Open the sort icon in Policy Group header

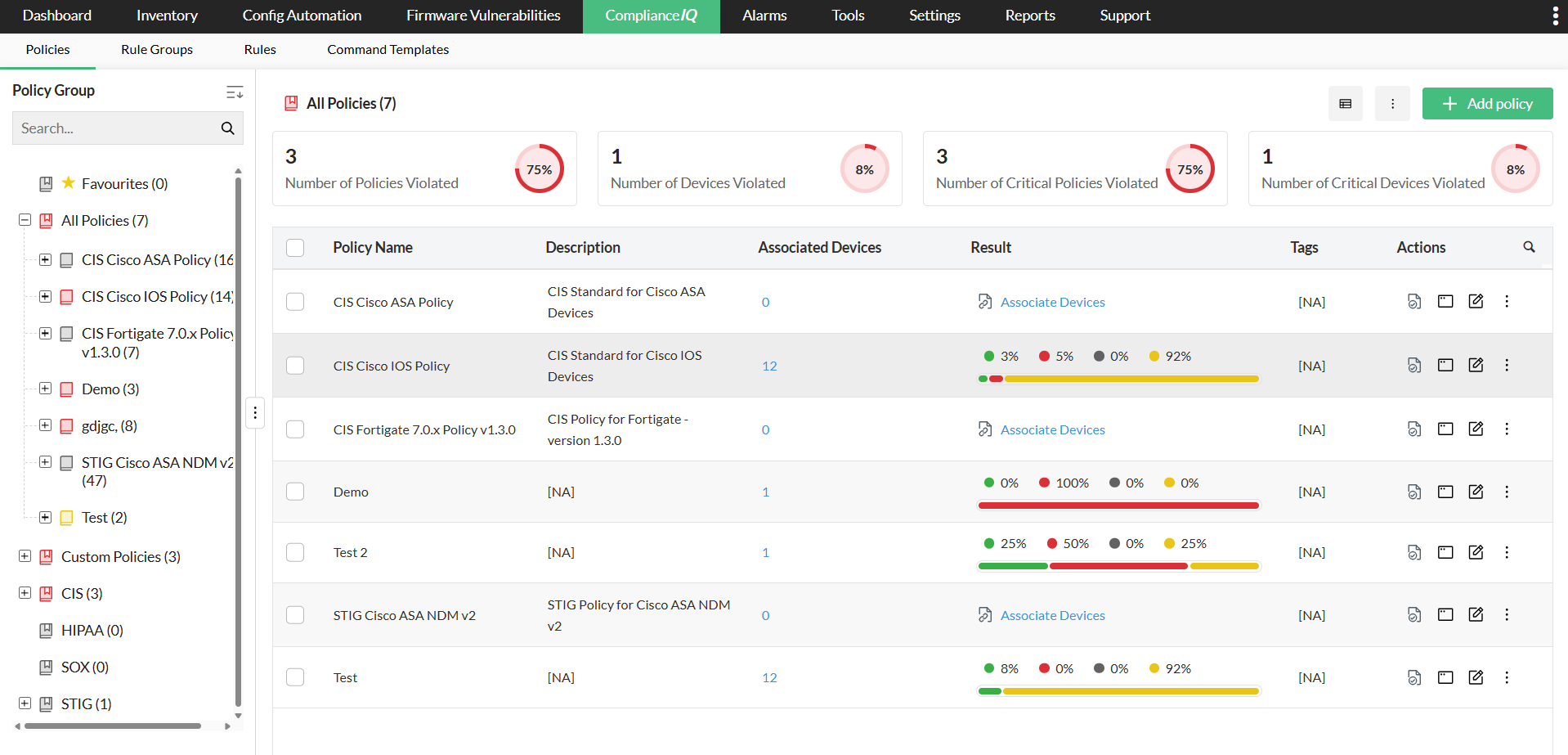coord(235,92)
